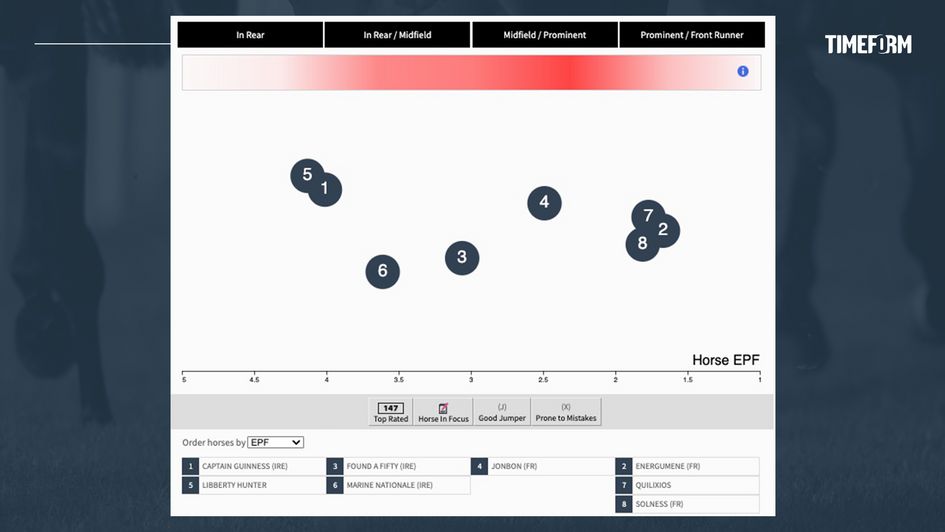This screenshot has height=532, width=945.
Task: Click horse marker 7 on chart
Action: coord(647,214)
